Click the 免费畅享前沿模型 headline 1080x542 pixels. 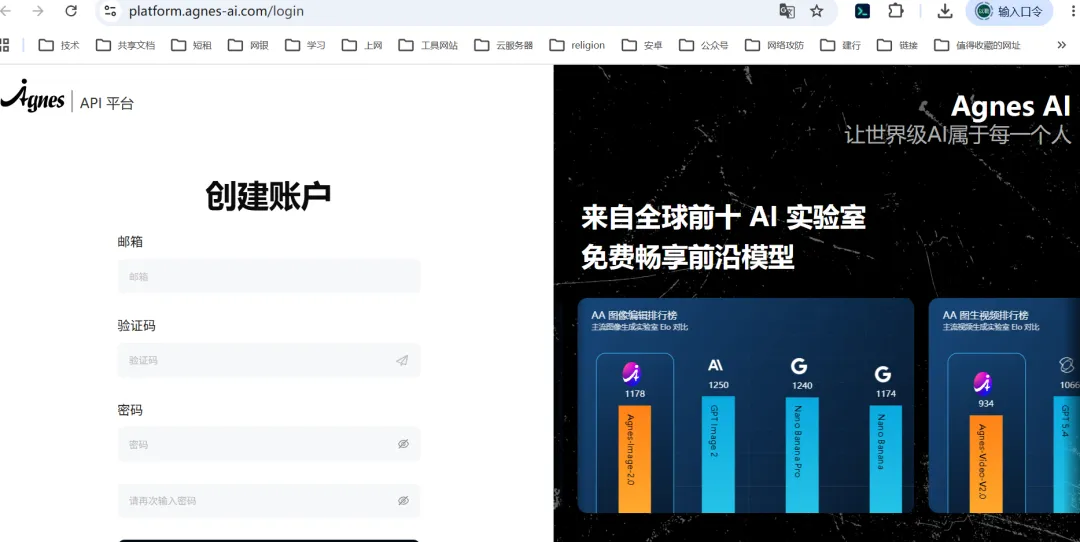click(x=687, y=257)
